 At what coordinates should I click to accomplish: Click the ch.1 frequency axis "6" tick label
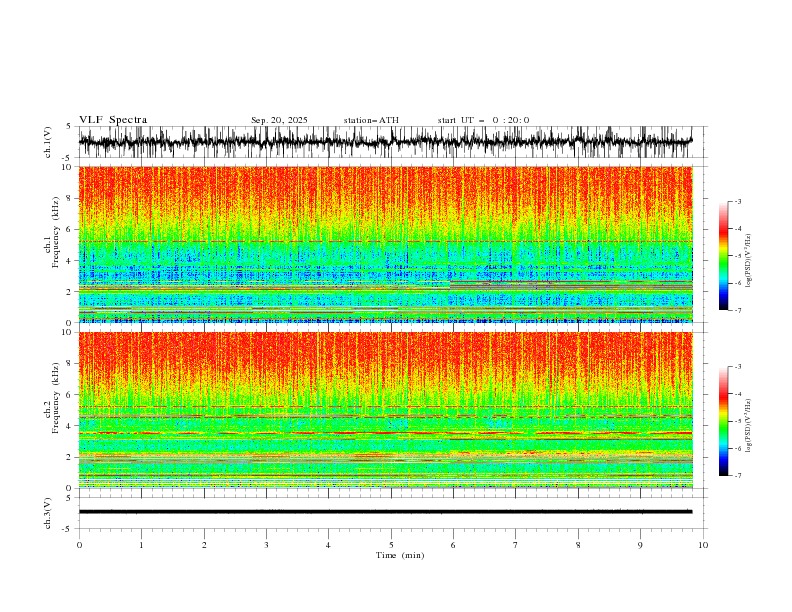coord(71,230)
